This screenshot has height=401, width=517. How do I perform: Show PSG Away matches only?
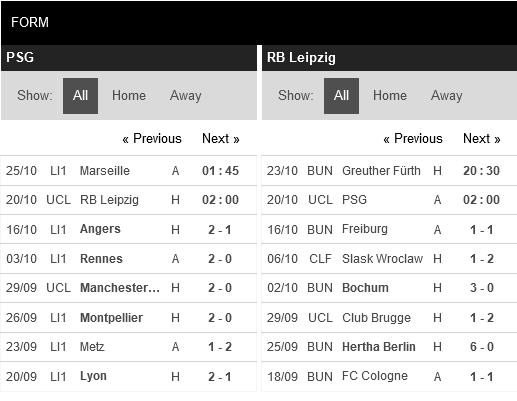coord(186,96)
